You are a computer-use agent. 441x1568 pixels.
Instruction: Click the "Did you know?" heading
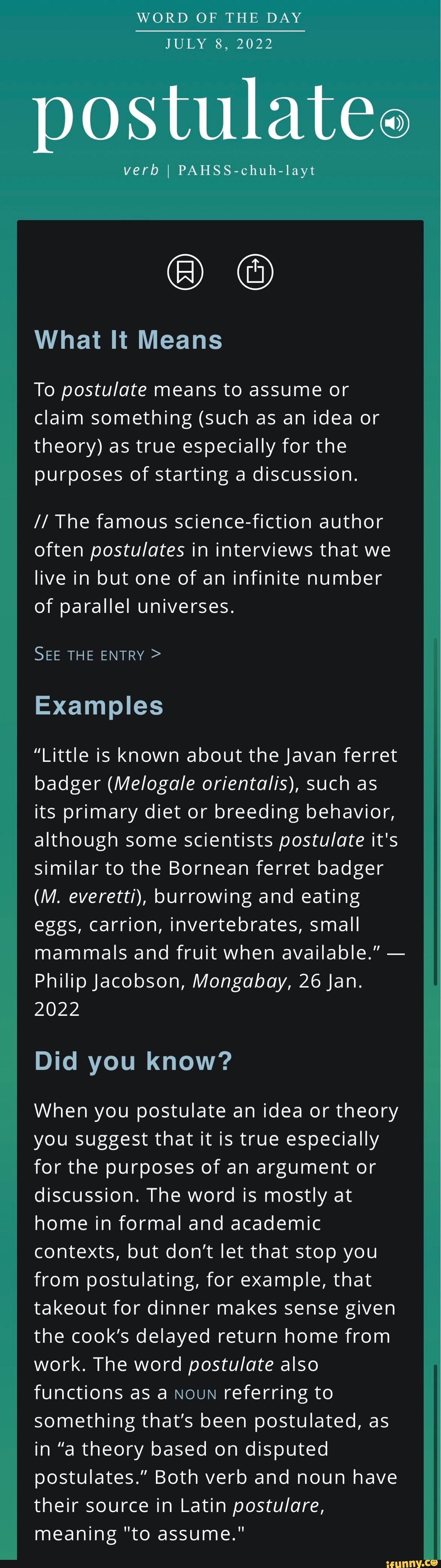(134, 1060)
